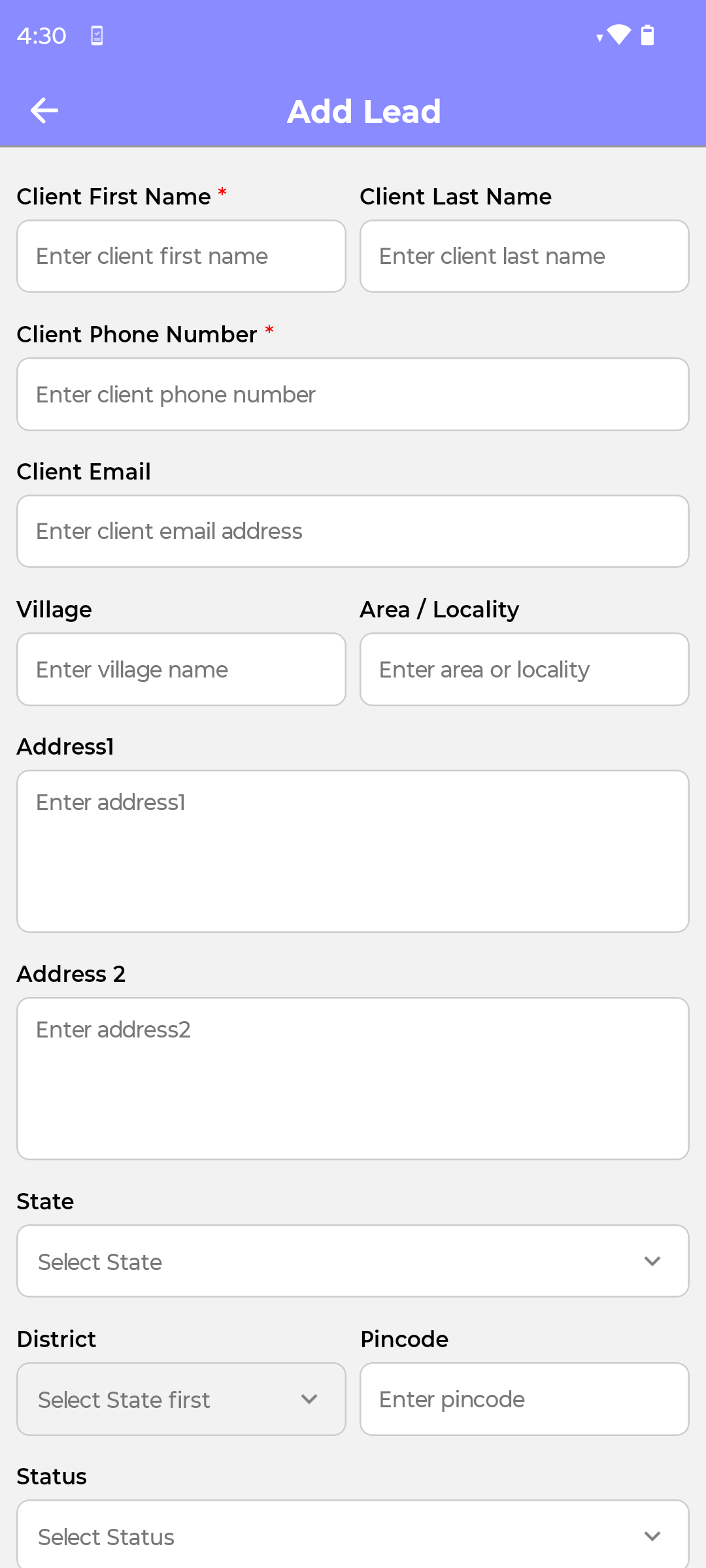
Task: Tap the Add Lead title
Action: (x=364, y=111)
